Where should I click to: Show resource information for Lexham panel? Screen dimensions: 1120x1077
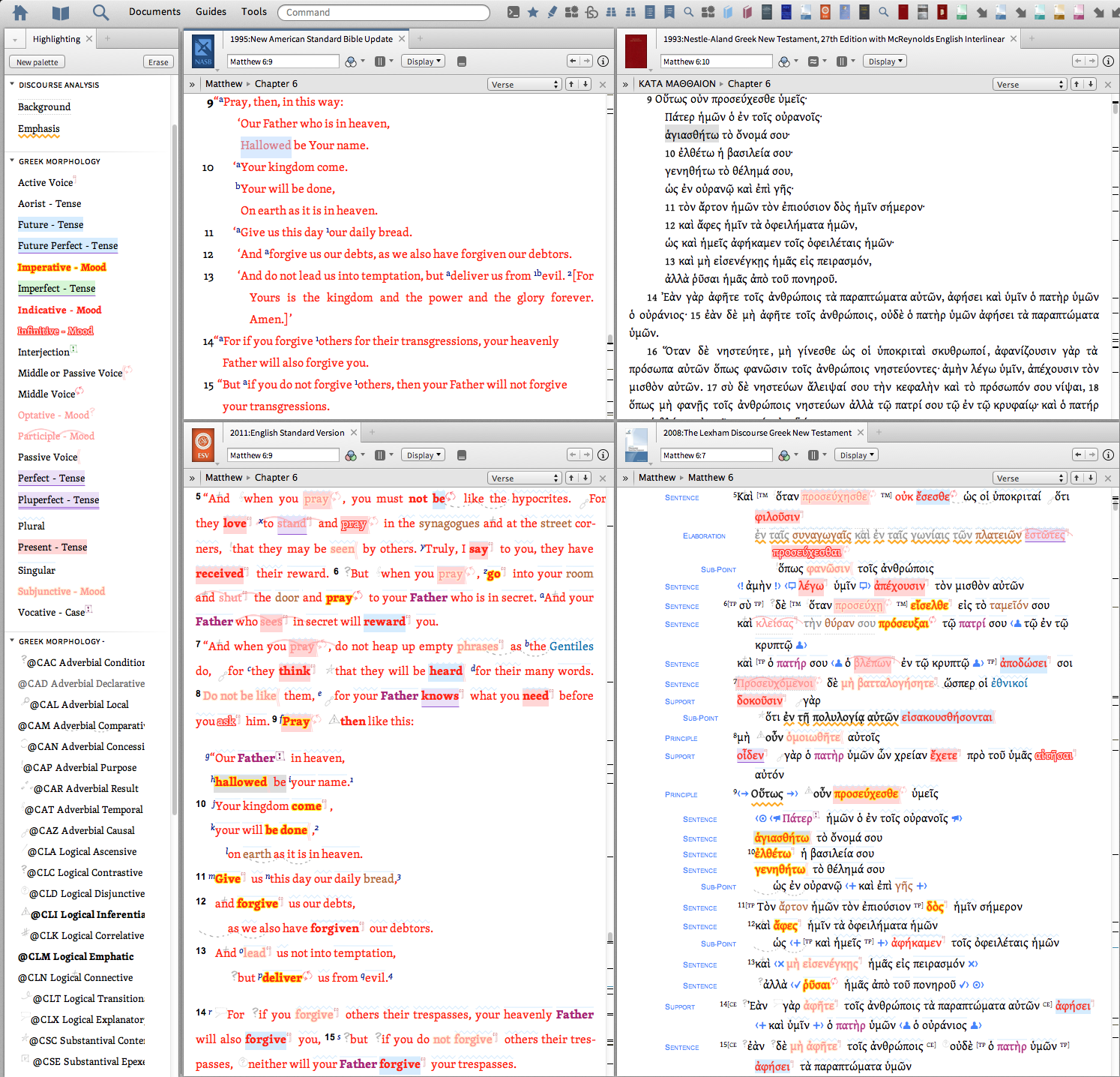pyautogui.click(x=1108, y=454)
